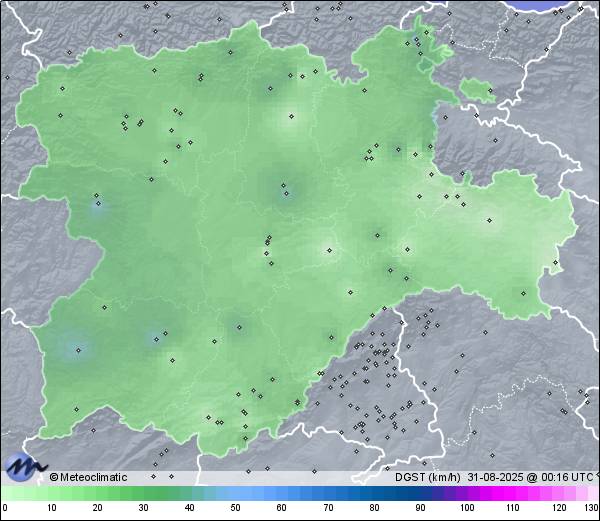This screenshot has width=600, height=521.
Task: Click the 110 label on the scale
Action: click(x=513, y=508)
